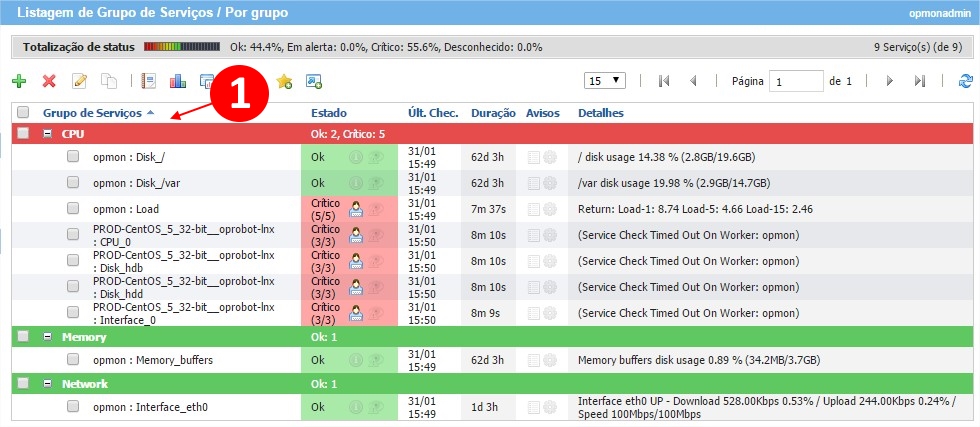
Task: Collapse the CPU service group
Action: (47, 133)
